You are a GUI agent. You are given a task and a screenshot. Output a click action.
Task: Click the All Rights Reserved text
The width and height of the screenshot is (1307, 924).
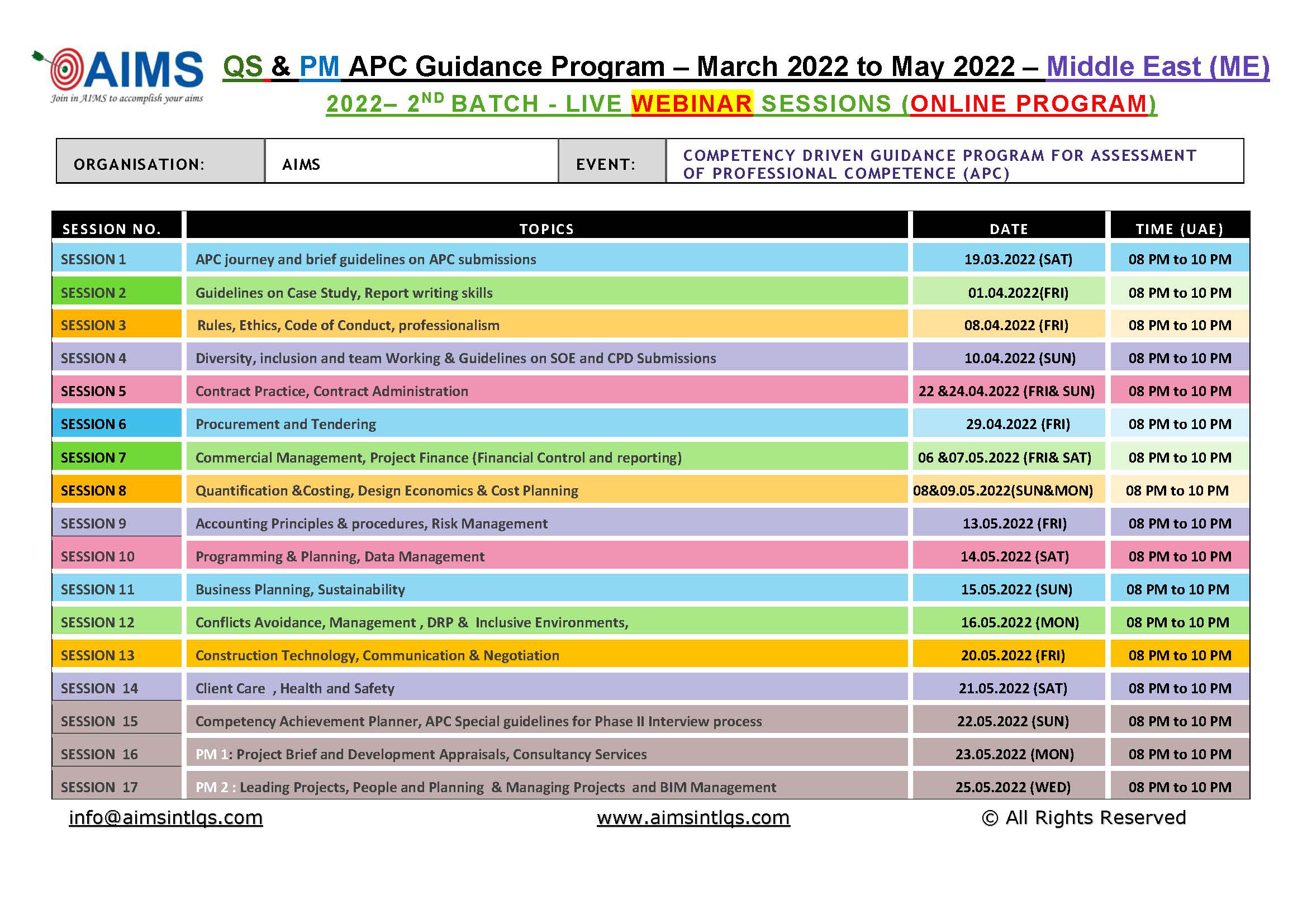pos(1084,818)
